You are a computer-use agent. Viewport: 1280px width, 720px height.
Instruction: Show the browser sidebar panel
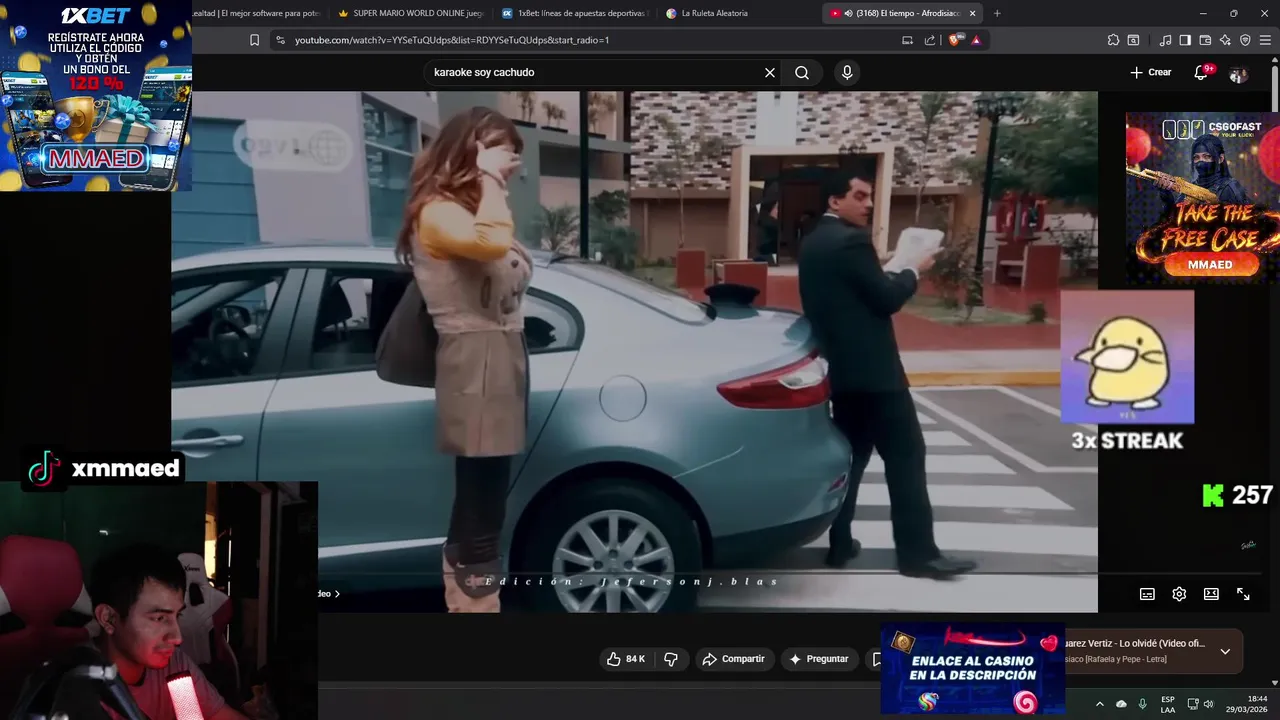click(1185, 40)
